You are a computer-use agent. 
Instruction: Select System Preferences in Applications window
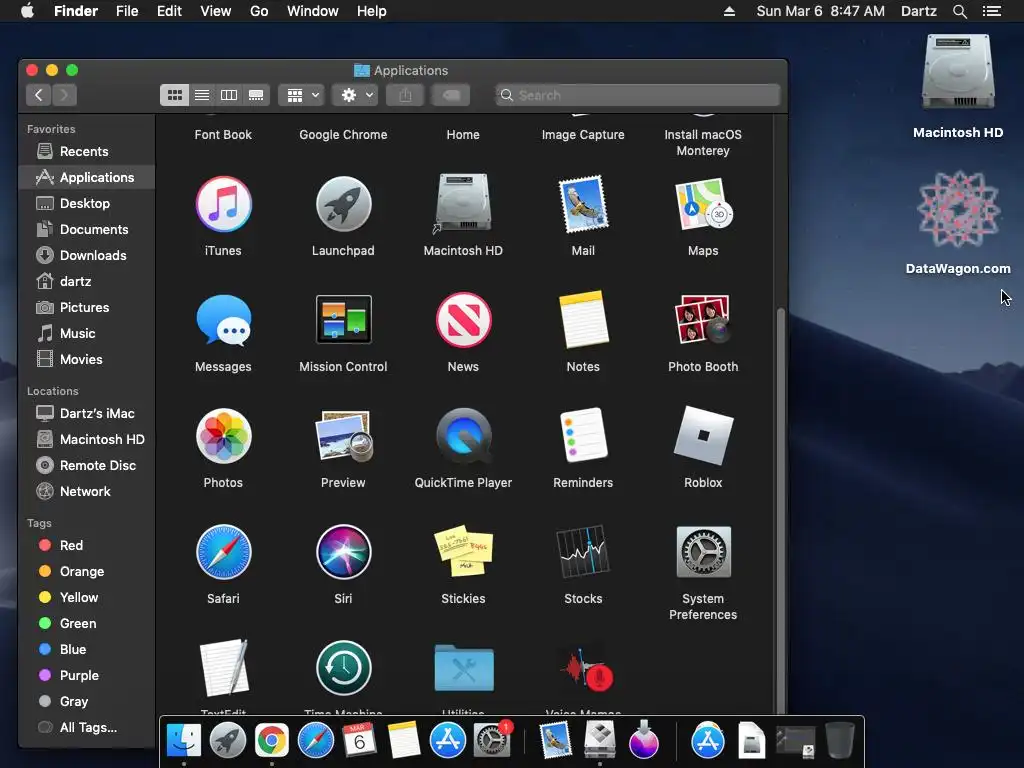pyautogui.click(x=703, y=552)
